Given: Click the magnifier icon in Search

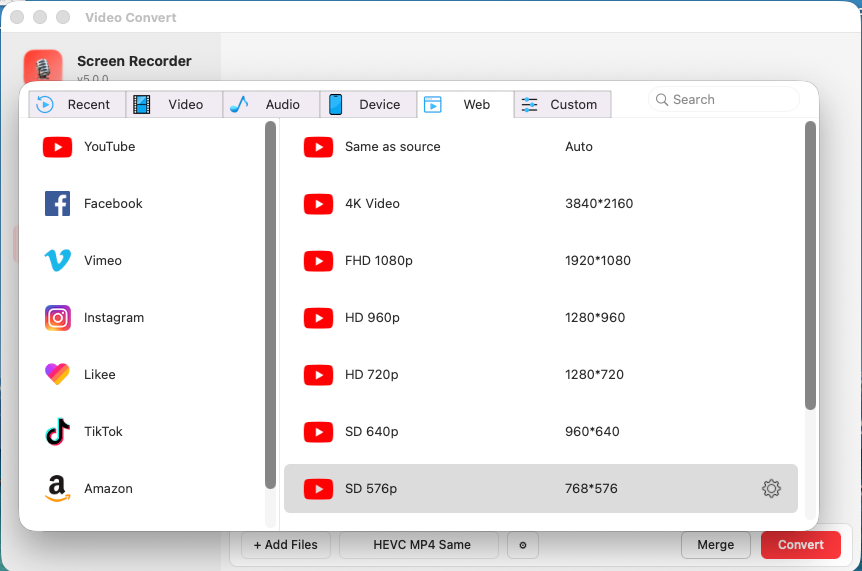Looking at the screenshot, I should (x=662, y=99).
